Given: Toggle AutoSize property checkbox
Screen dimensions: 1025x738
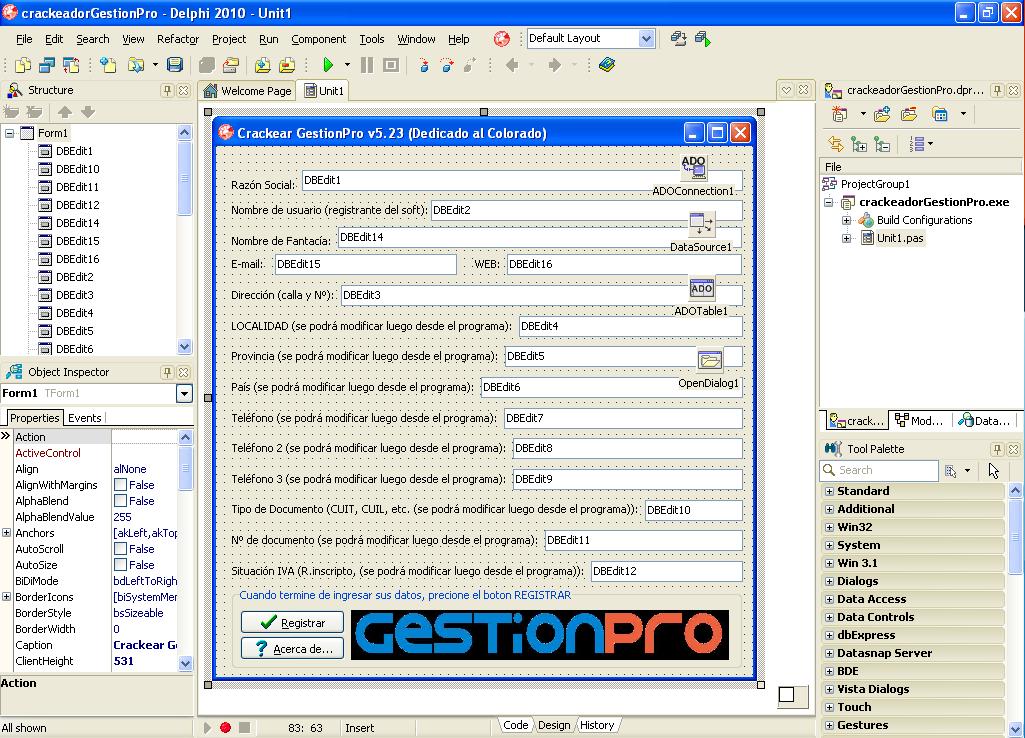Looking at the screenshot, I should 120,565.
